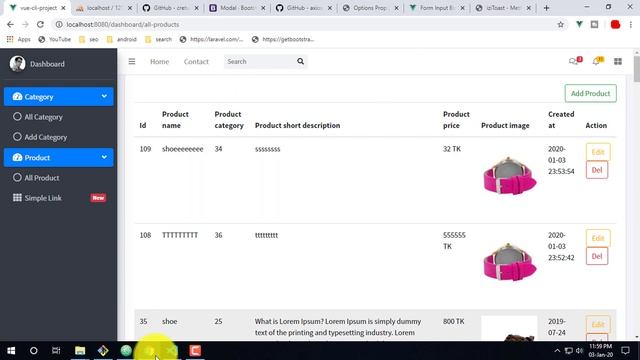This screenshot has height=360, width=640.
Task: Reload the page
Action: pyautogui.click(x=40, y=24)
